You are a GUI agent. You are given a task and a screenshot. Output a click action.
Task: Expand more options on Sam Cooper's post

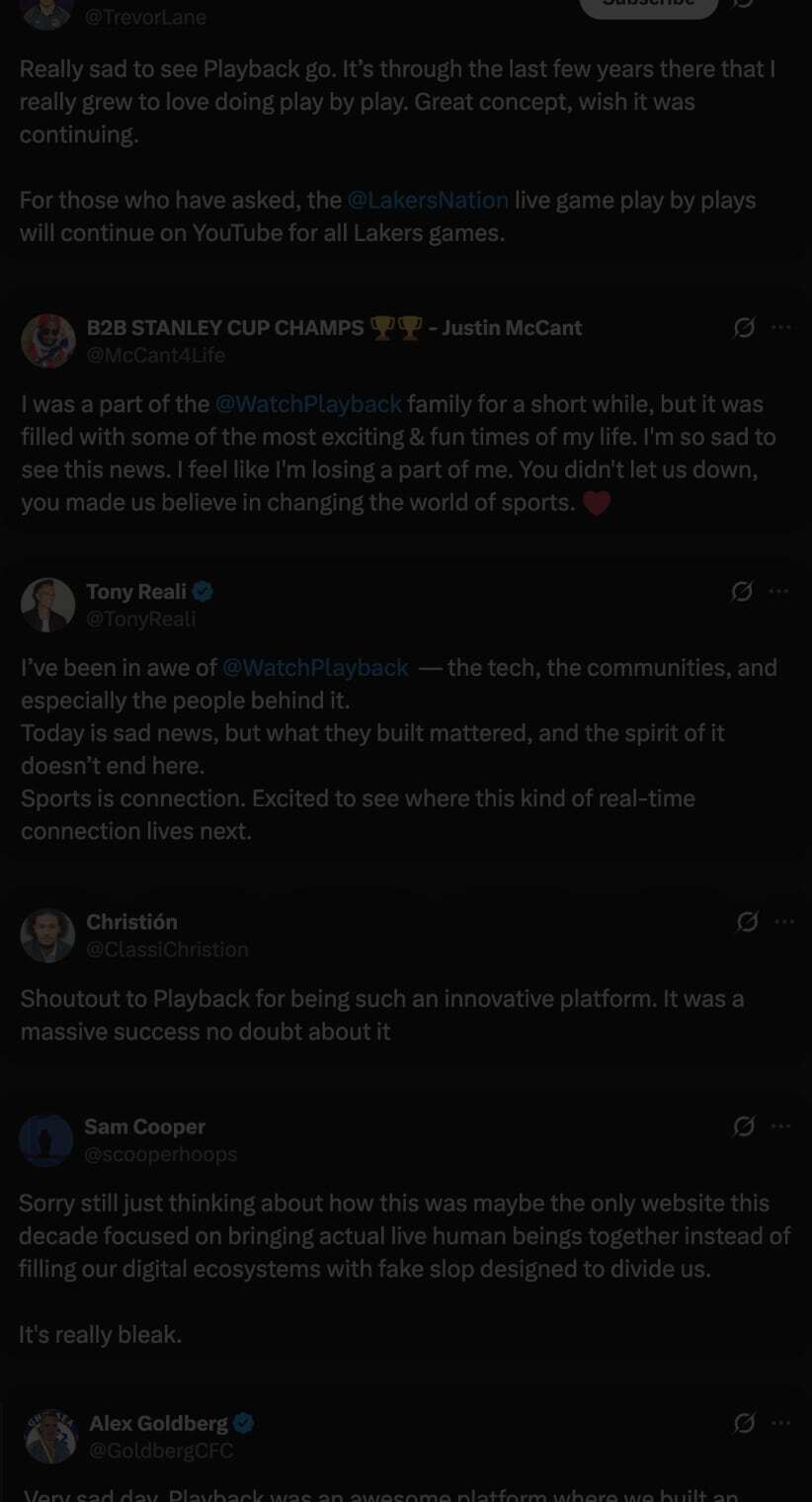(x=781, y=1126)
